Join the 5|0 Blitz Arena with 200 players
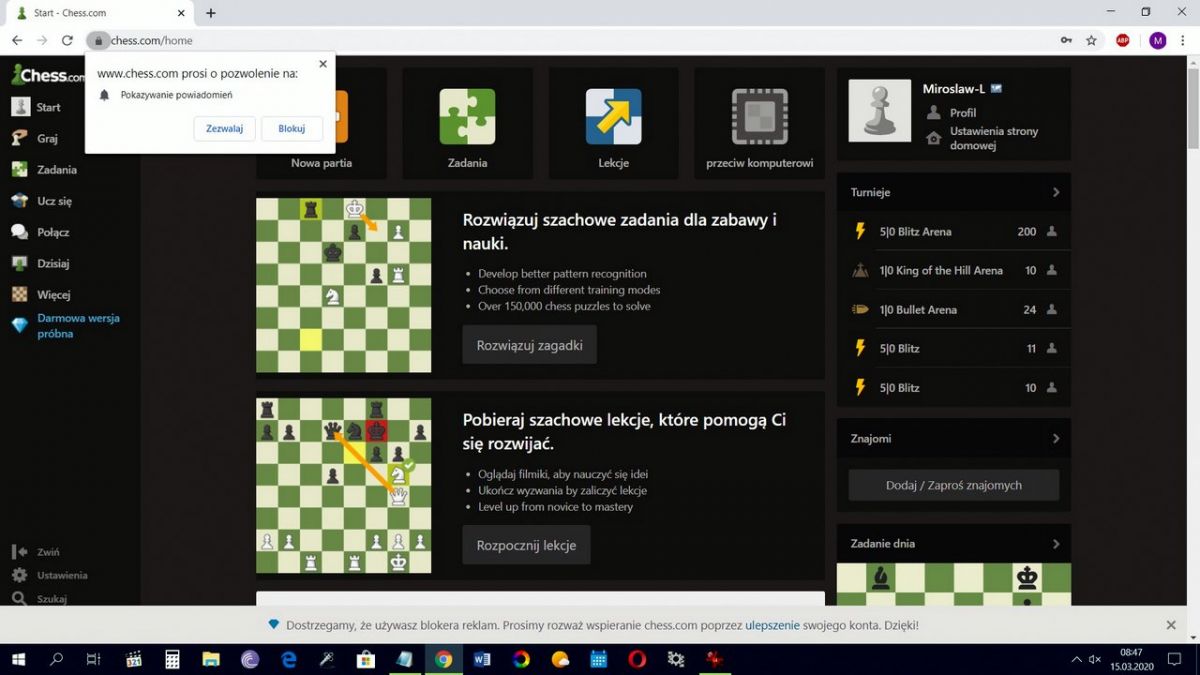This screenshot has width=1200, height=675. 954,231
